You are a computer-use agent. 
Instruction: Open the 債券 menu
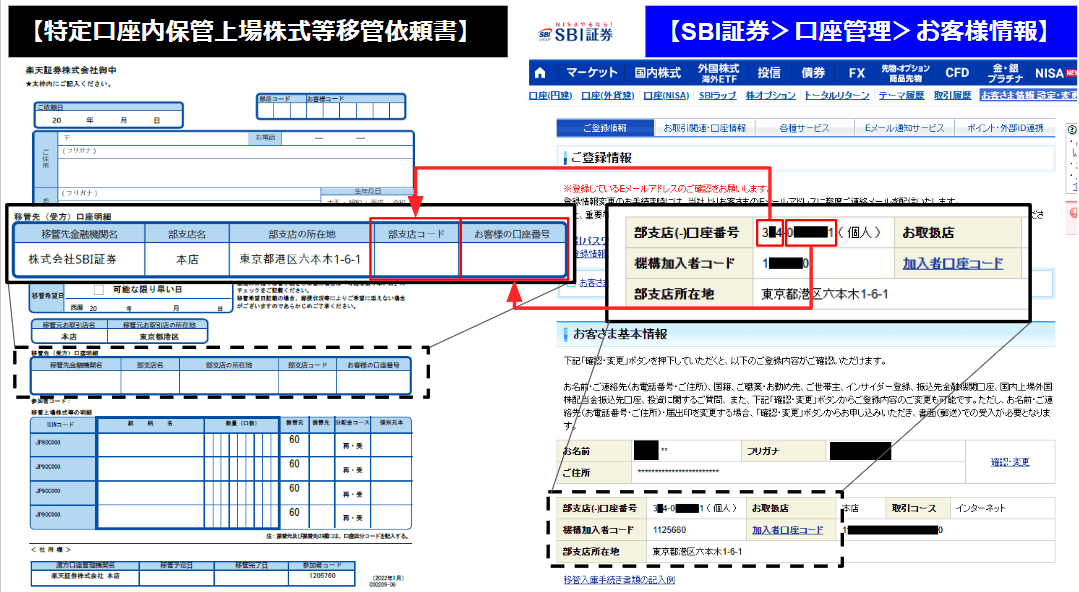coord(813,72)
